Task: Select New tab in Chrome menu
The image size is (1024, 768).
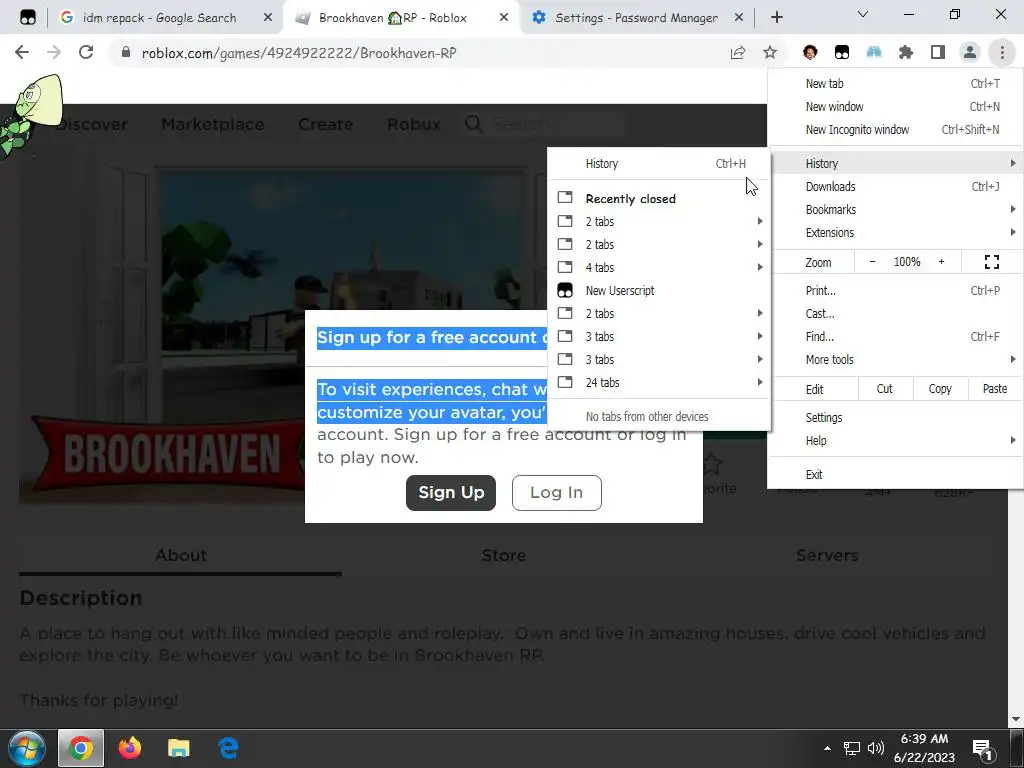Action: pos(895,84)
